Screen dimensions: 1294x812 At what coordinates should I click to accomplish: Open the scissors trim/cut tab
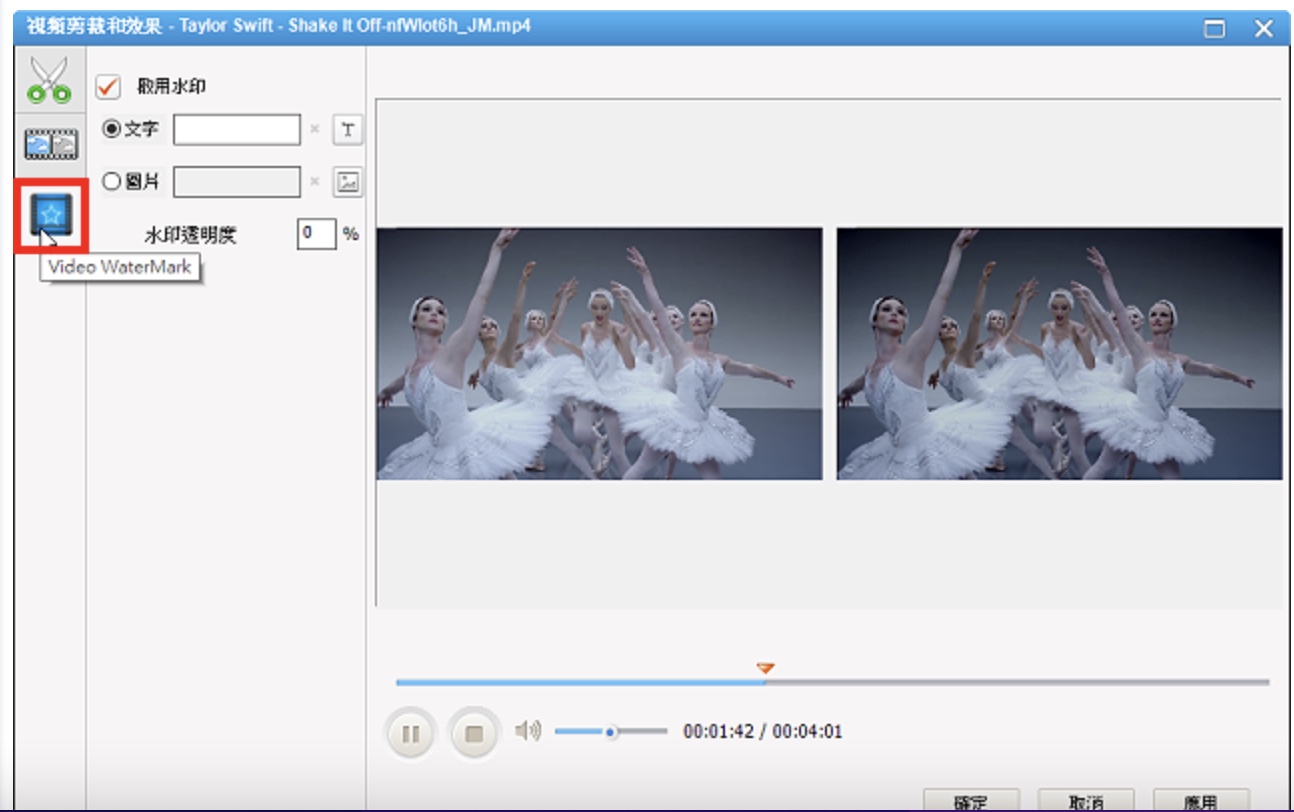coord(49,81)
